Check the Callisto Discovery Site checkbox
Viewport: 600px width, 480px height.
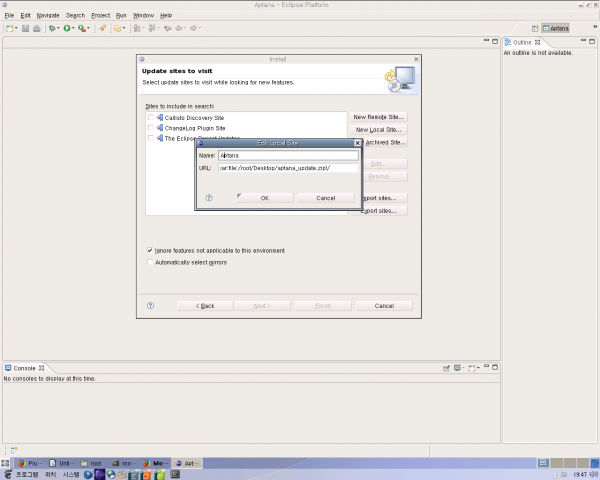point(150,118)
